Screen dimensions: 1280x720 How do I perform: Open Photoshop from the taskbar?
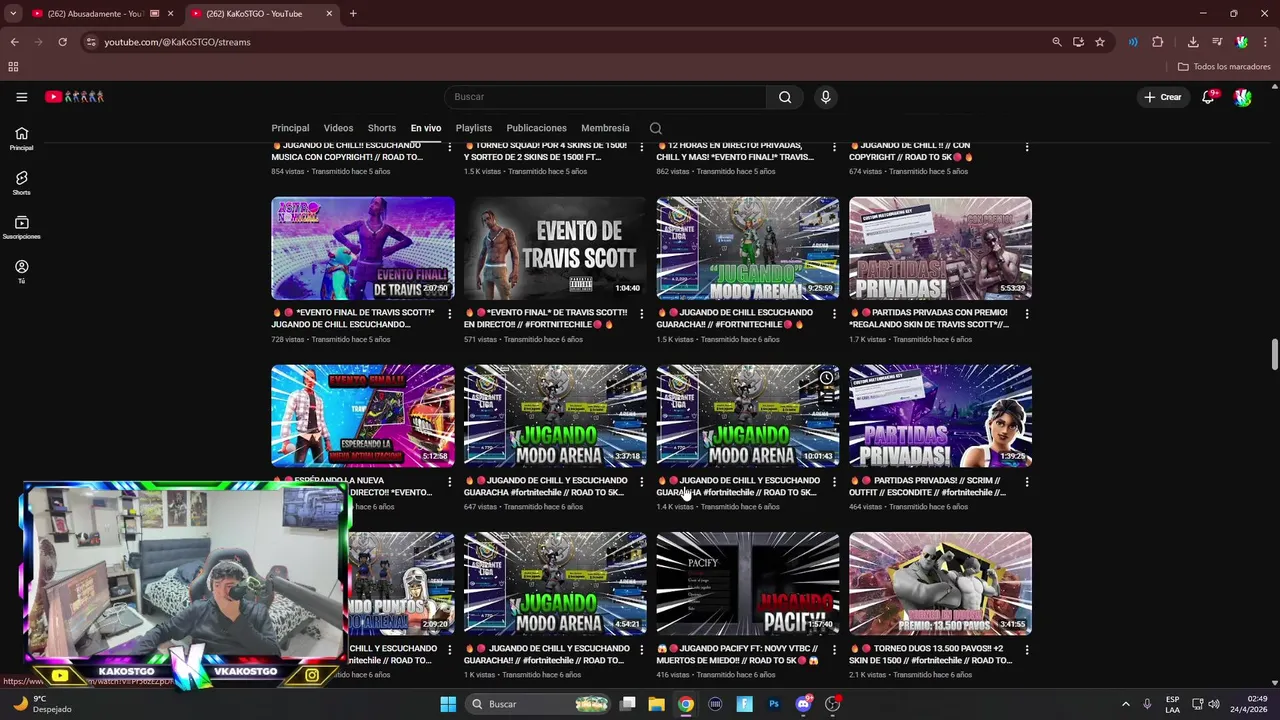(774, 704)
